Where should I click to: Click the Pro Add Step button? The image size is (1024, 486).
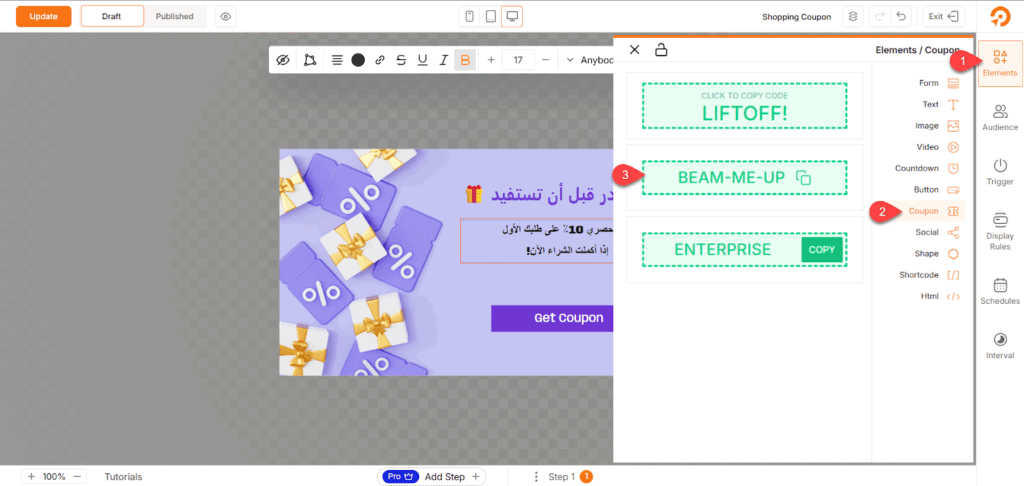pos(432,477)
